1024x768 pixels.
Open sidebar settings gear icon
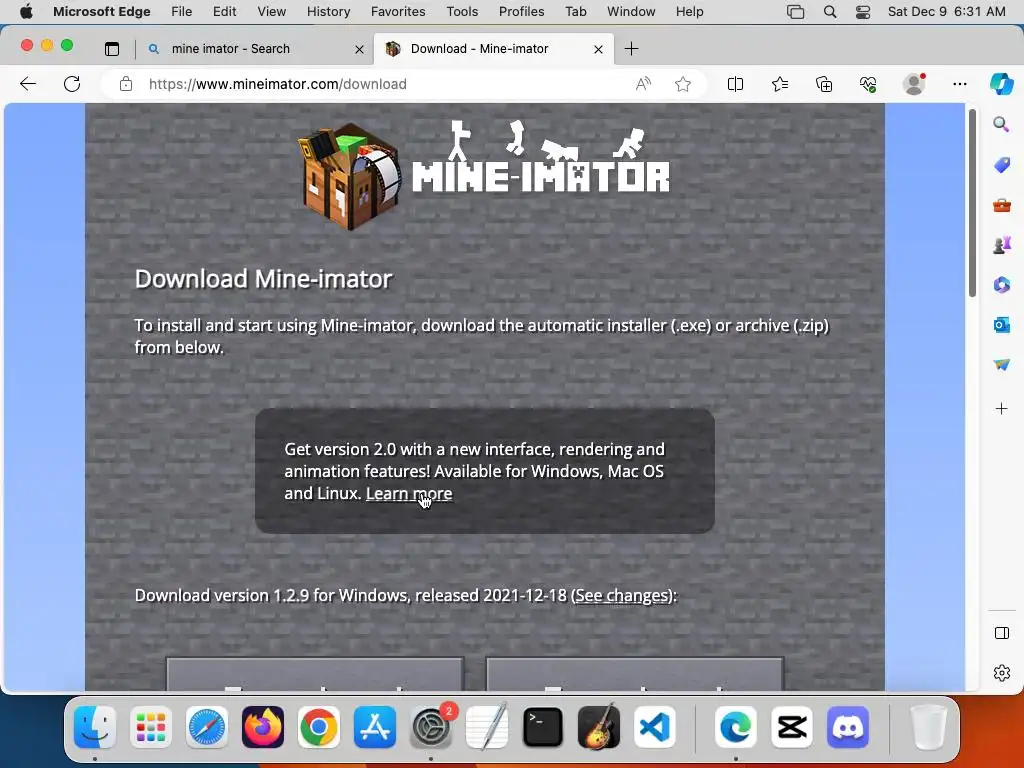click(1002, 673)
